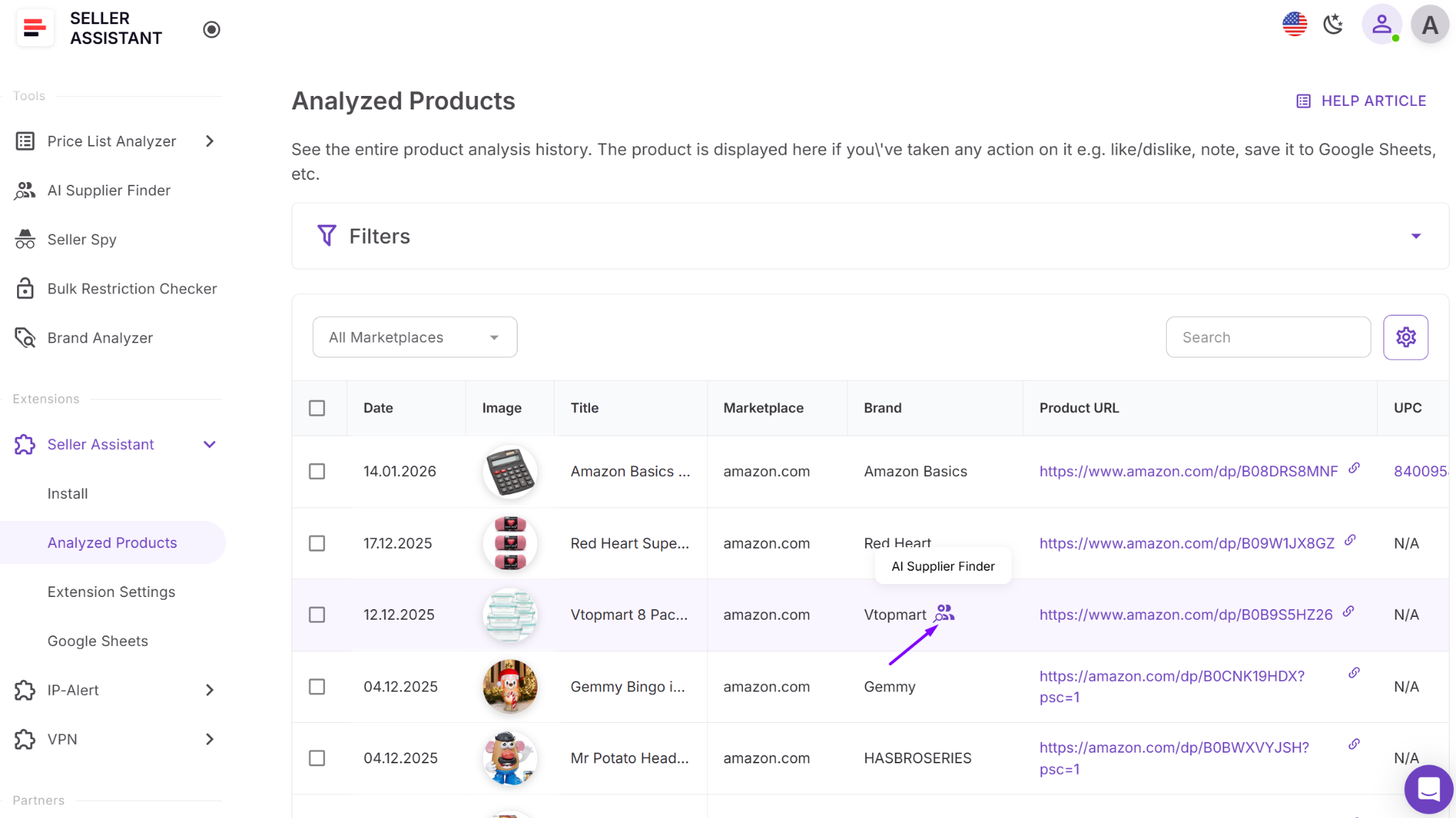This screenshot has height=818, width=1456.
Task: Open the table settings gear icon
Action: 1405,337
